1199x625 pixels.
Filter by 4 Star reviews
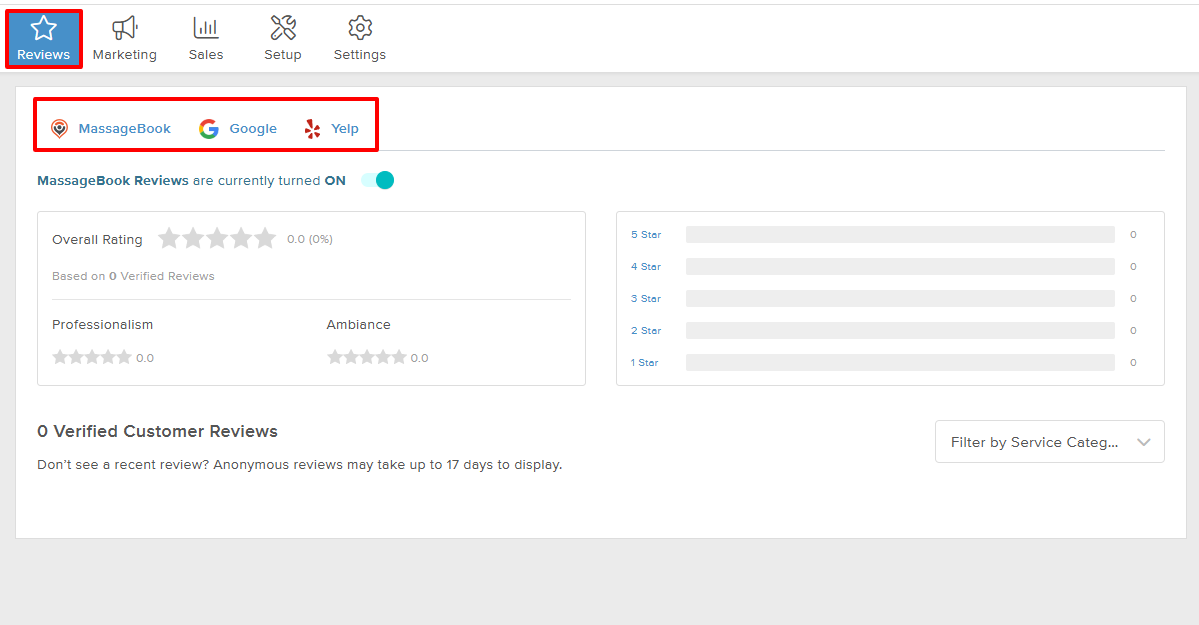646,267
